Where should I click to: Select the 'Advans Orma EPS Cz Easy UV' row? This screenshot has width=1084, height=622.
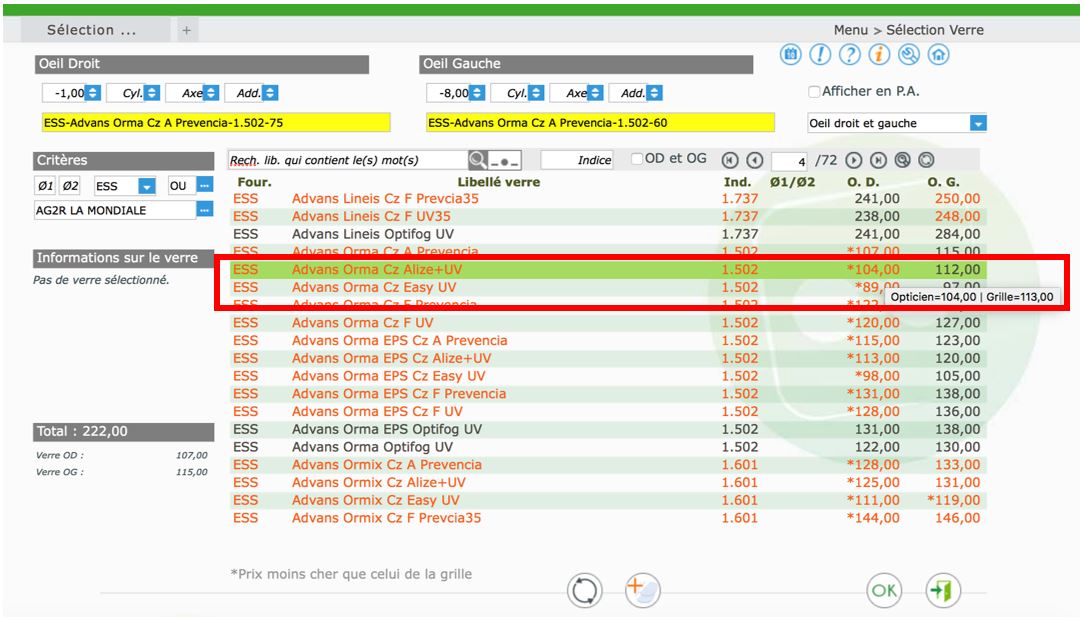[x=608, y=377]
